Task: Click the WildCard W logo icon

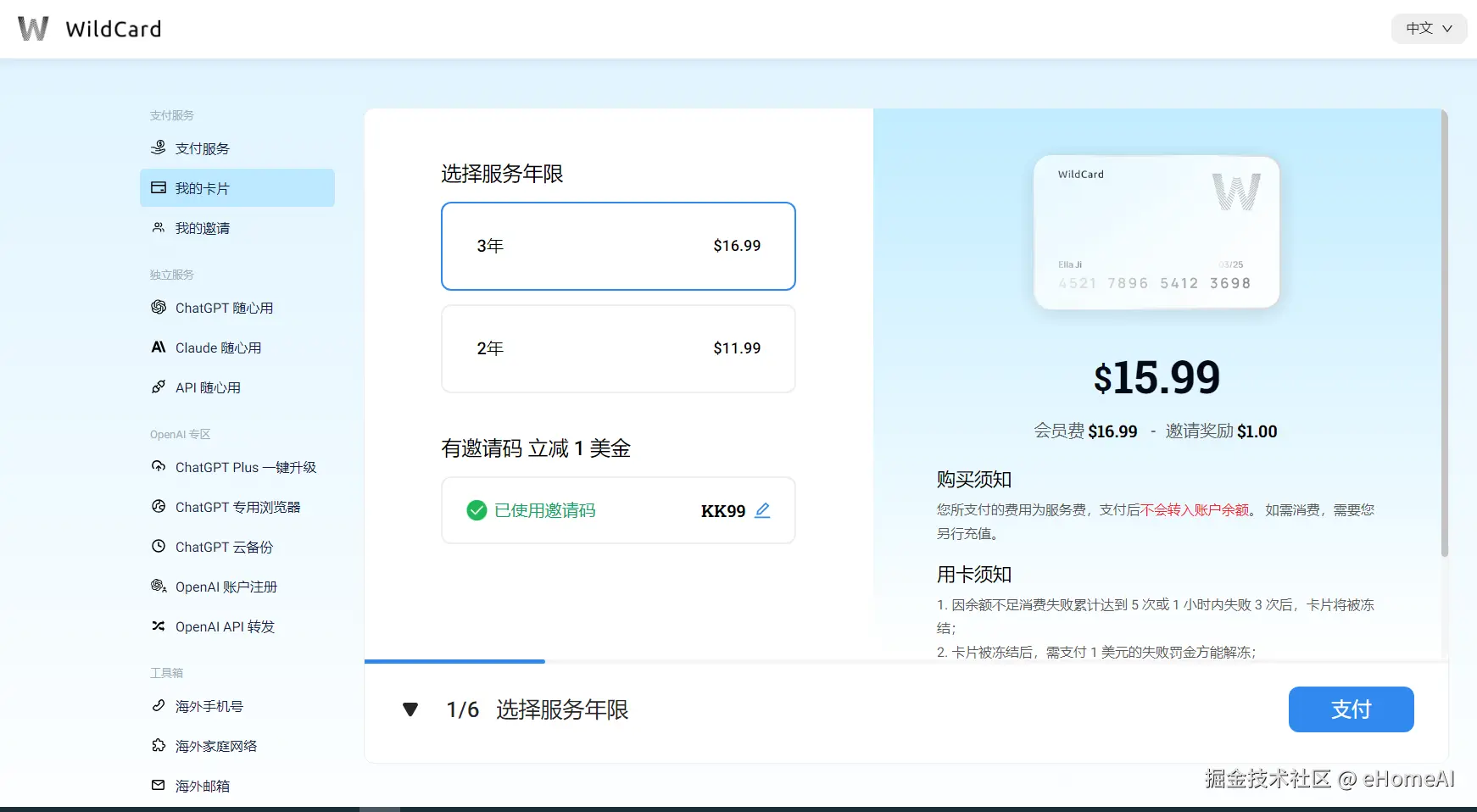Action: [x=33, y=29]
